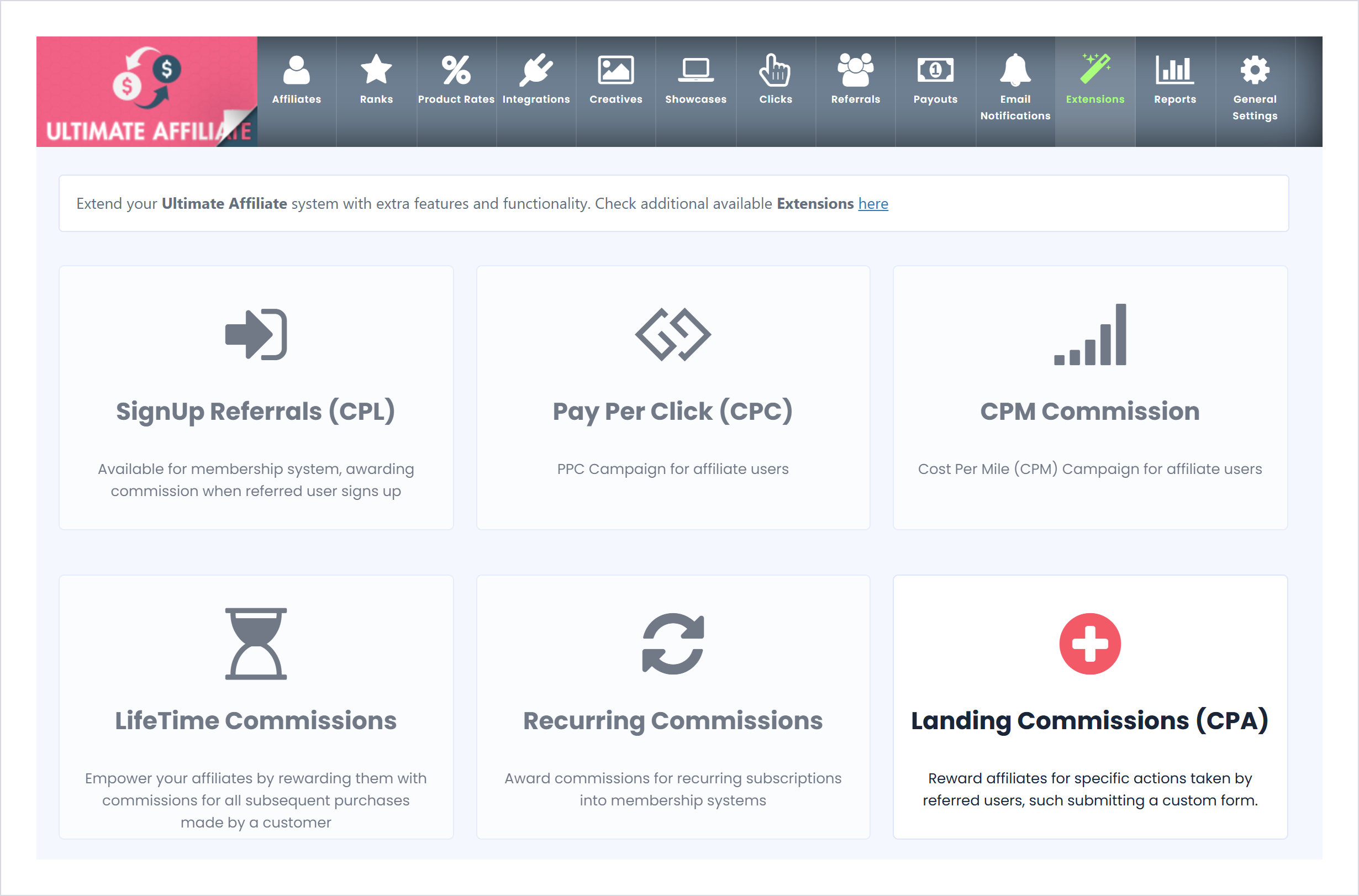The height and width of the screenshot is (896, 1359).
Task: Click the Landing Commissions red plus icon
Action: pyautogui.click(x=1090, y=644)
